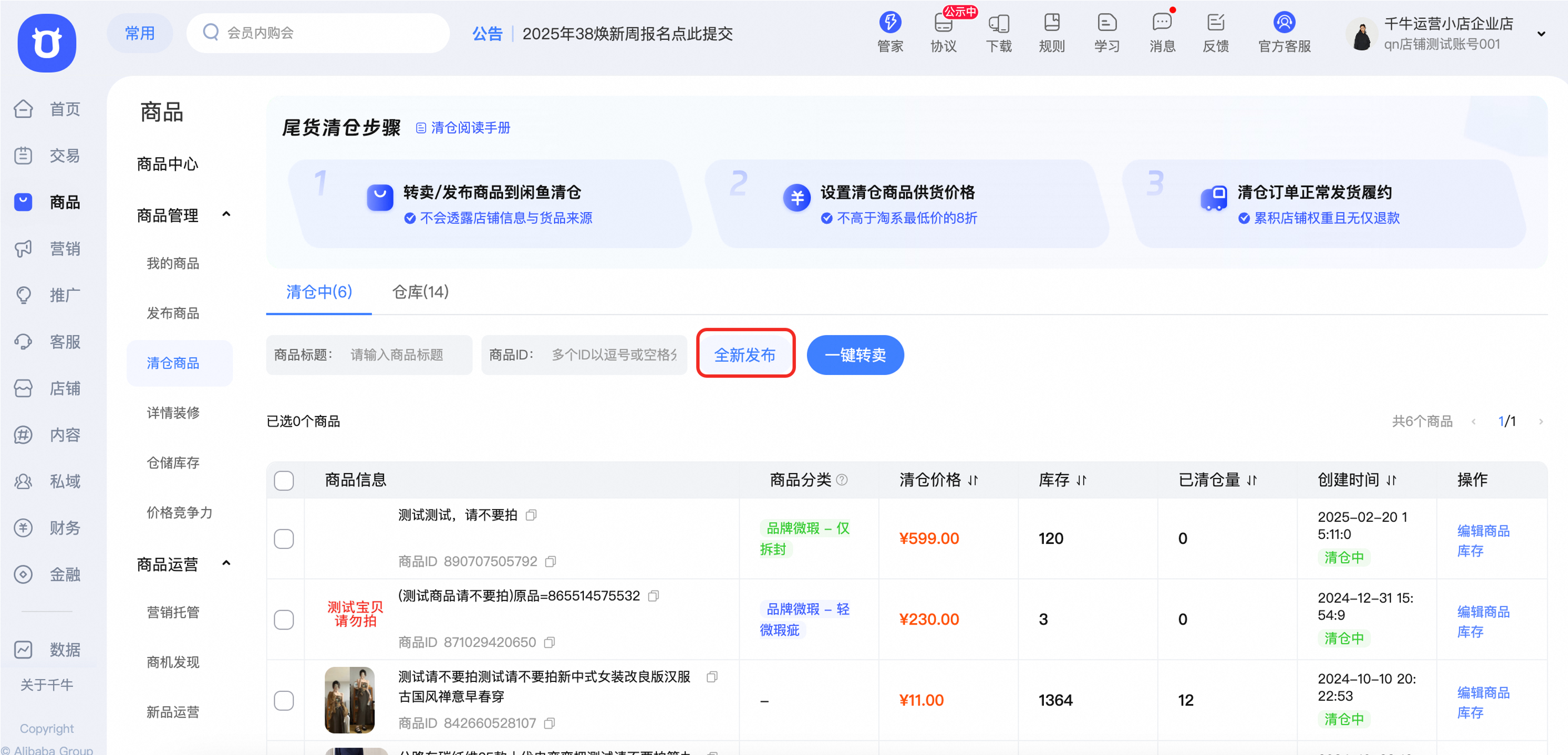This screenshot has width=1568, height=755.
Task: Collapse the 商品运营 menu section
Action: pos(226,564)
